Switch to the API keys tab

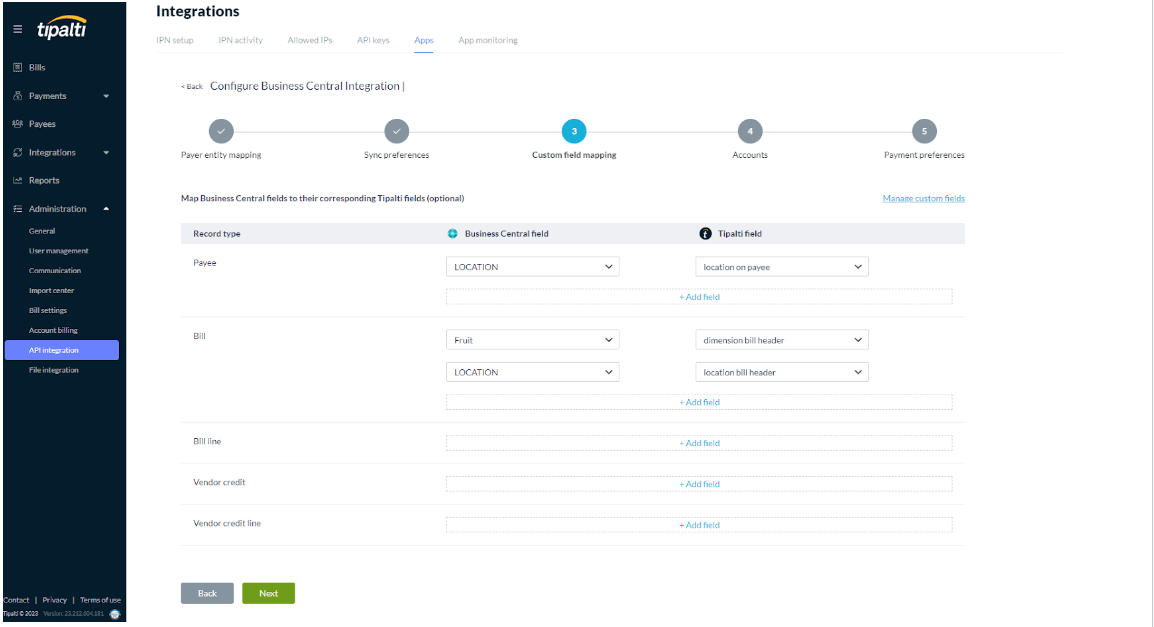373,40
